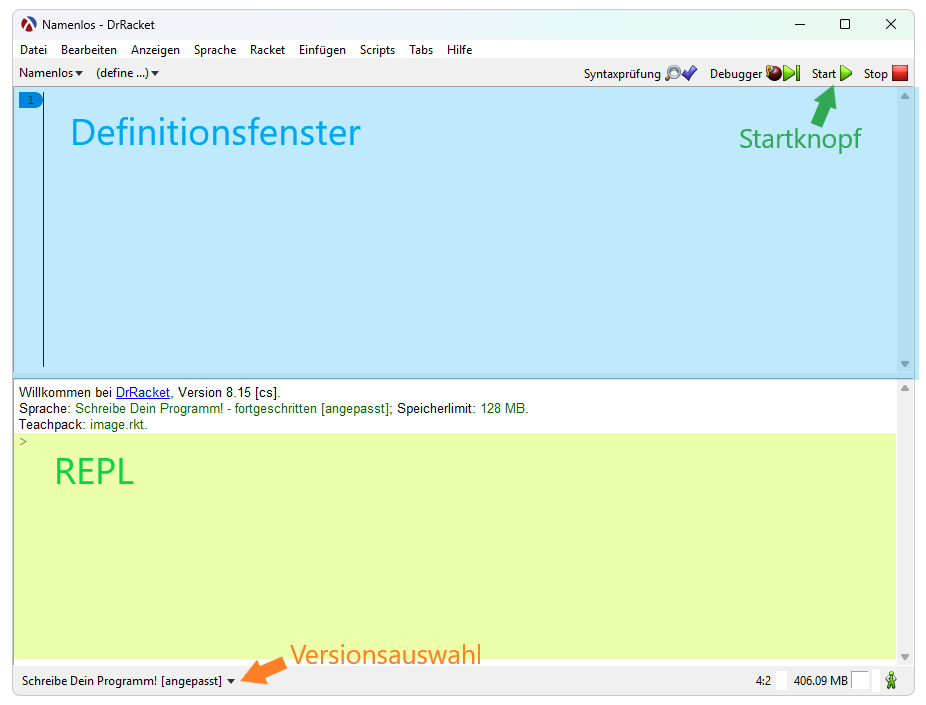926x705 pixels.
Task: Click the blue checkmark next to Syntaxprüfung
Action: [x=689, y=73]
